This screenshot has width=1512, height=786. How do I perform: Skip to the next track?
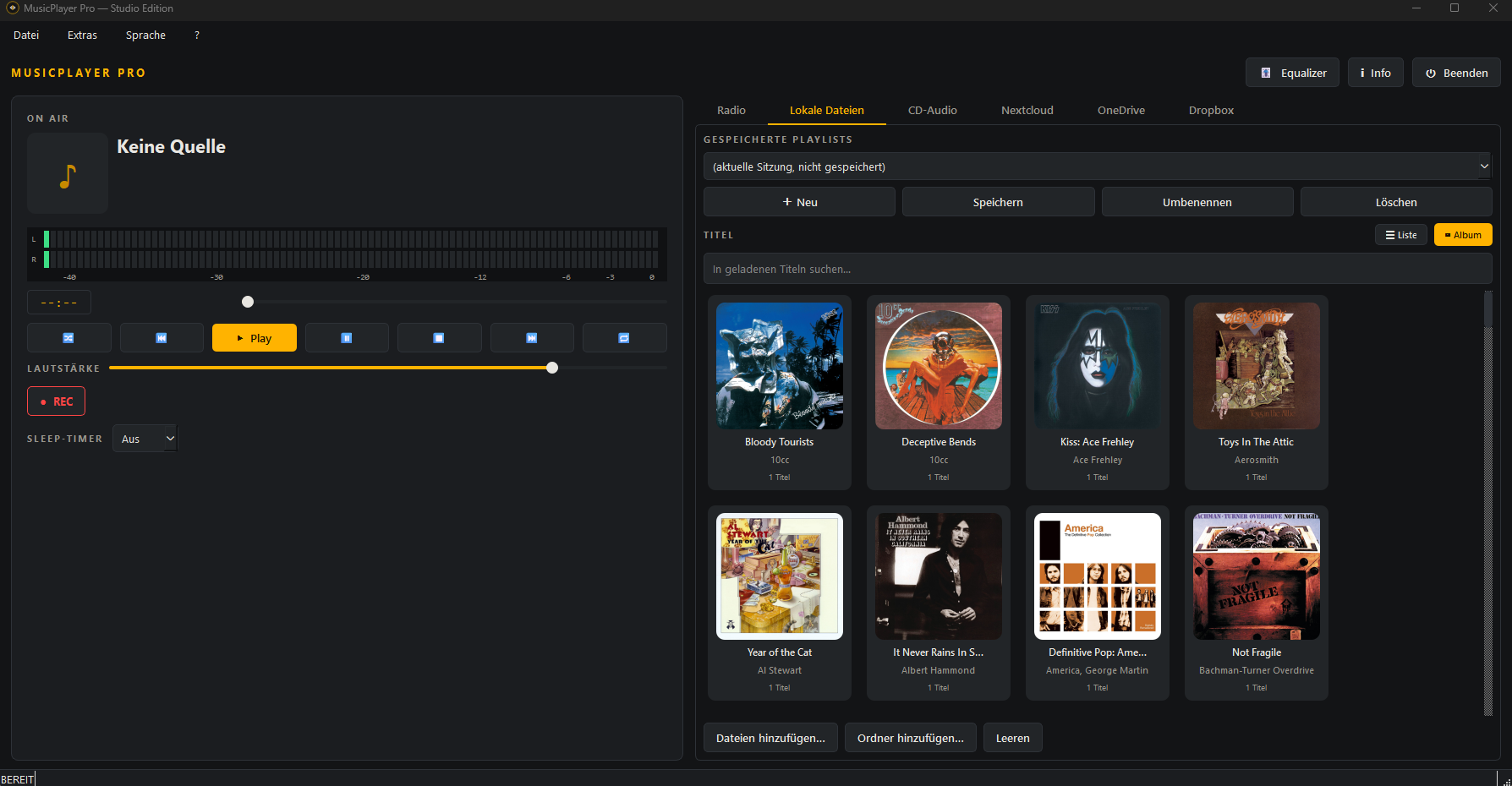point(532,338)
